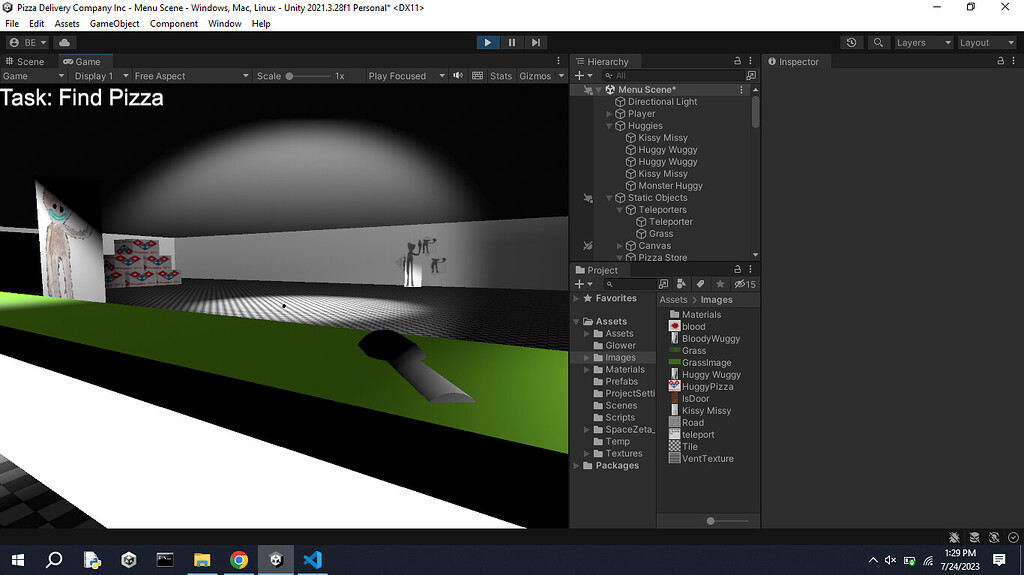Expand the Packages section
This screenshot has width=1024, height=575.
[x=577, y=466]
